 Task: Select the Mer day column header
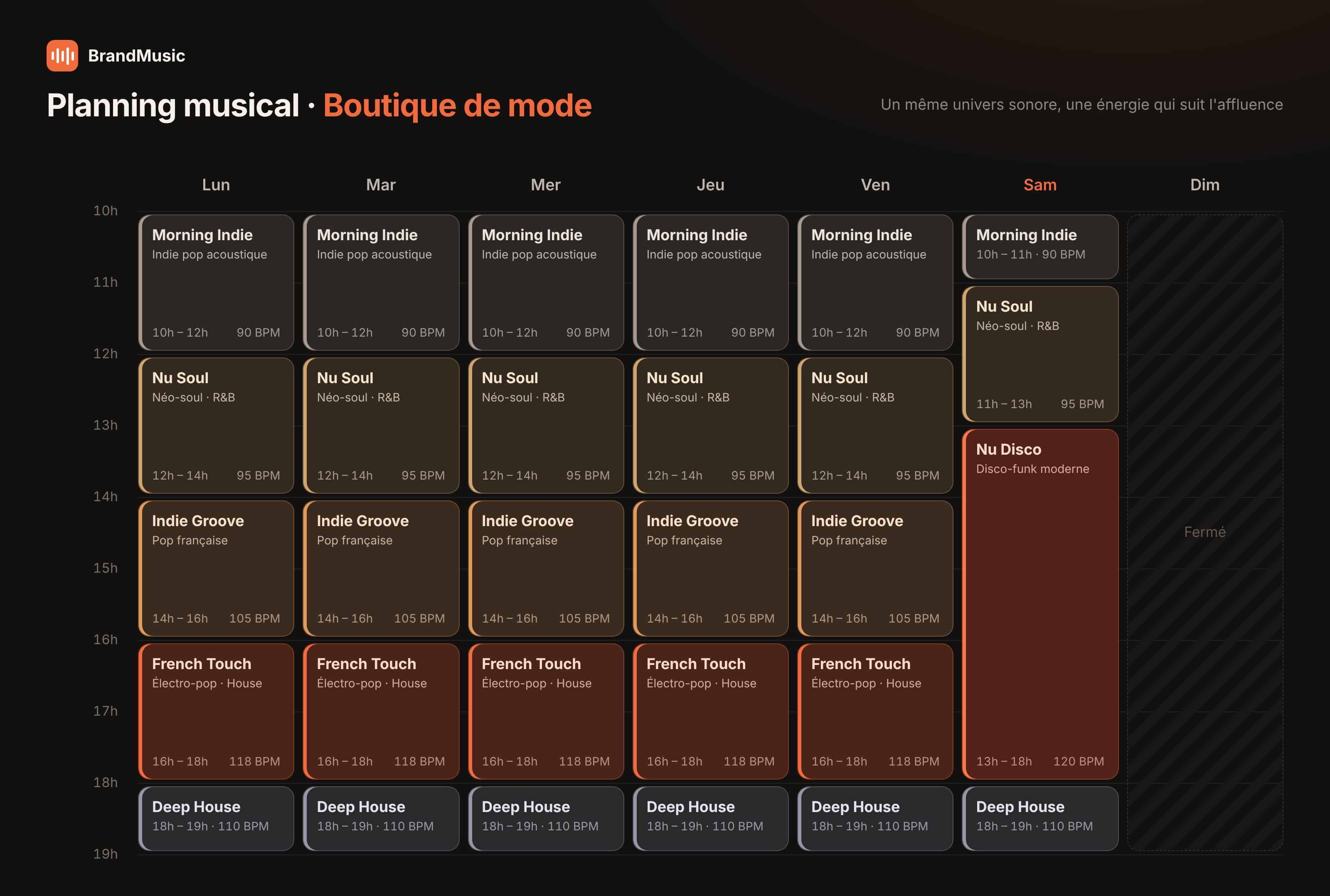click(x=546, y=185)
